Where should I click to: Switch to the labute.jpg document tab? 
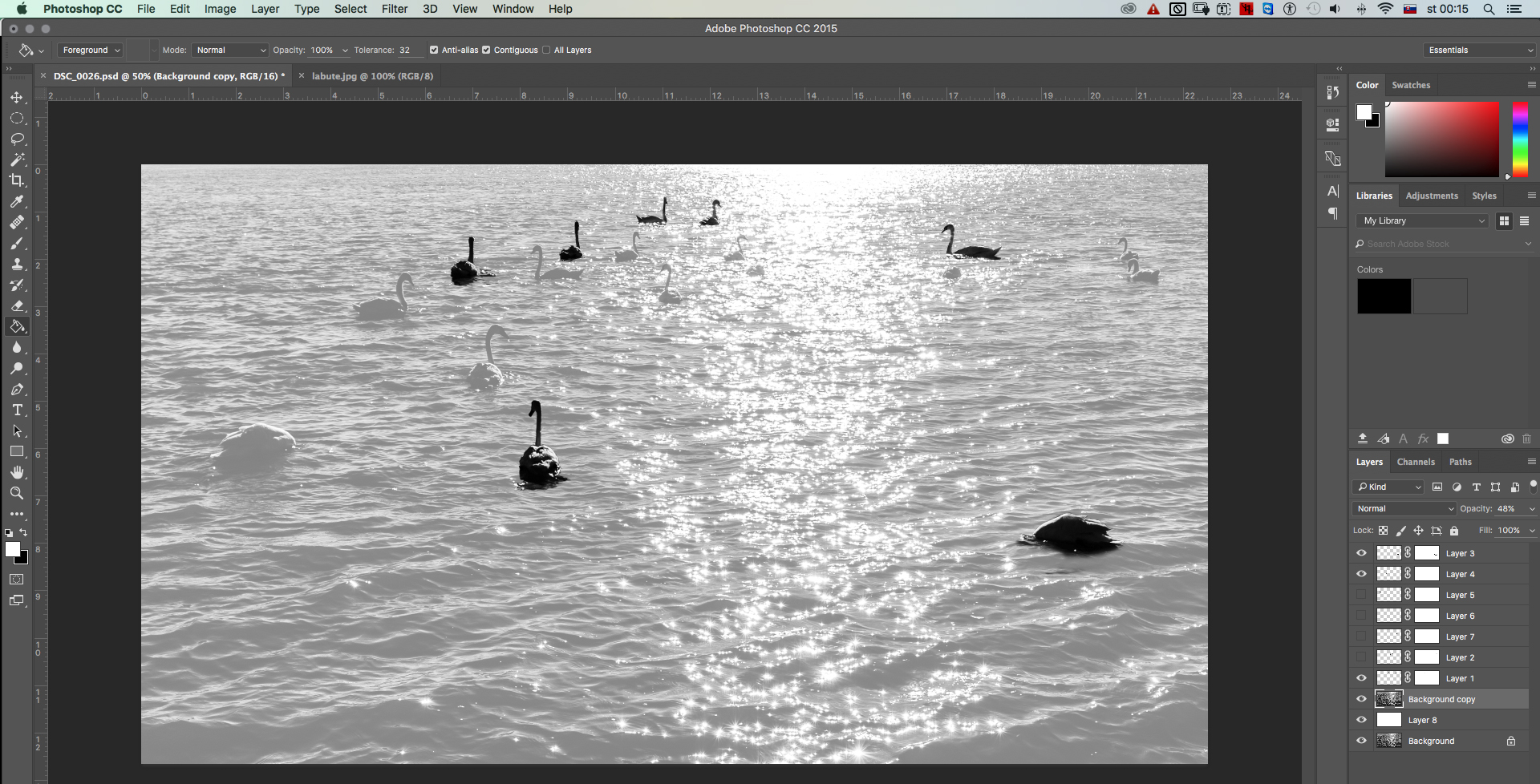(x=372, y=76)
